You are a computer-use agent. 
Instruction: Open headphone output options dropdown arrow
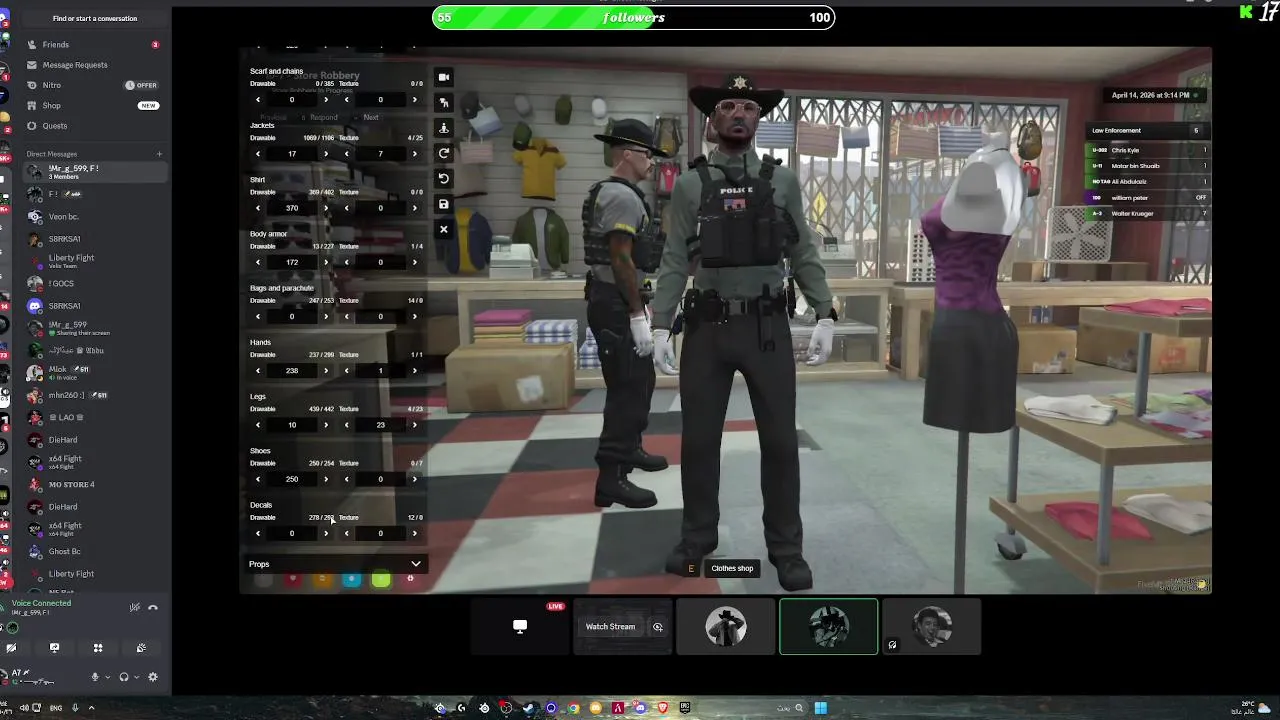(136, 677)
